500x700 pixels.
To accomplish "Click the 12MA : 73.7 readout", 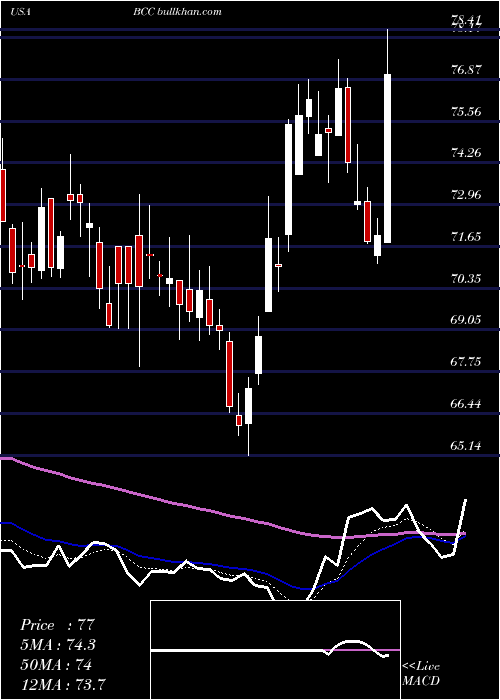I will tap(63, 684).
